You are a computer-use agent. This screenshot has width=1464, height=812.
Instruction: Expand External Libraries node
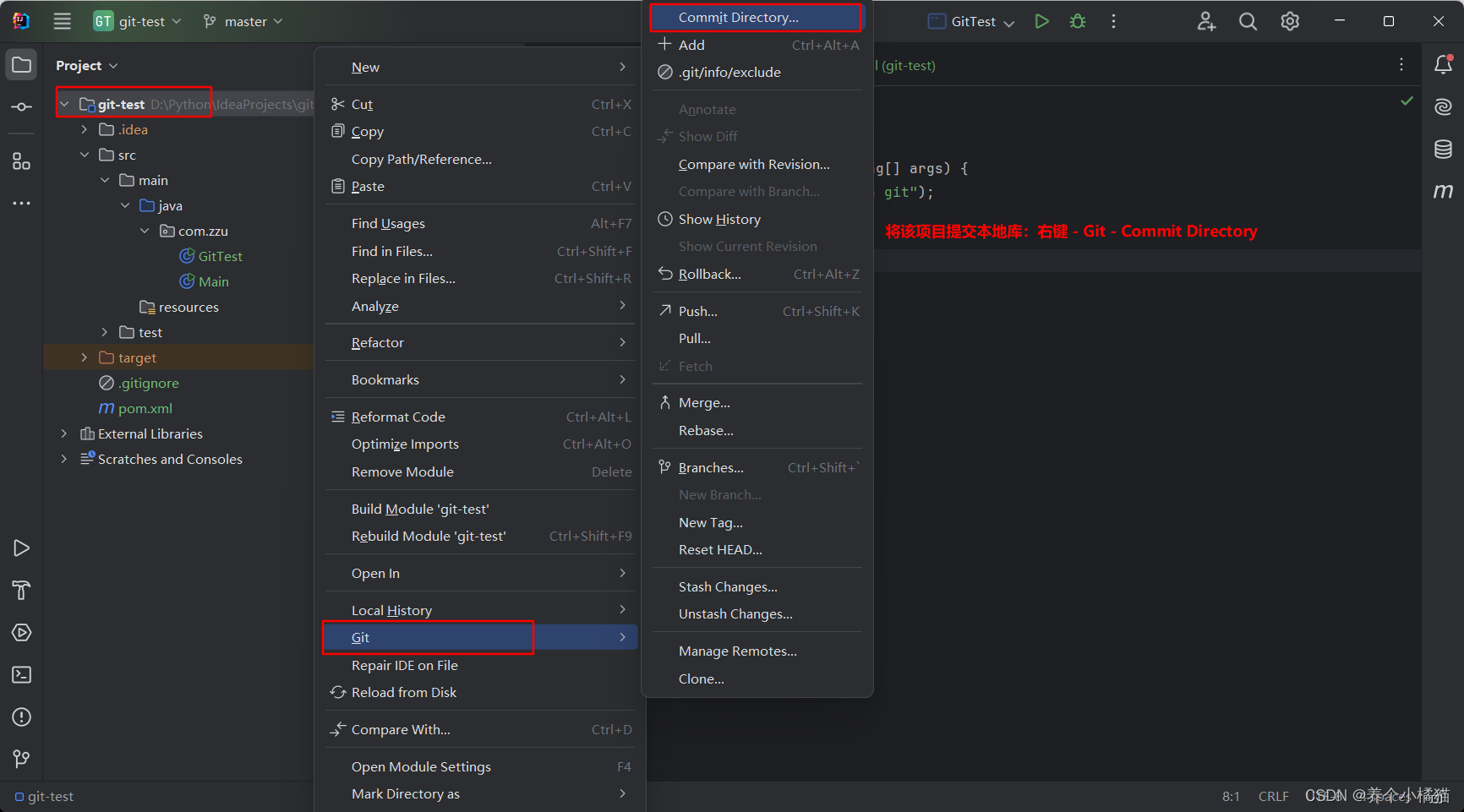coord(63,433)
